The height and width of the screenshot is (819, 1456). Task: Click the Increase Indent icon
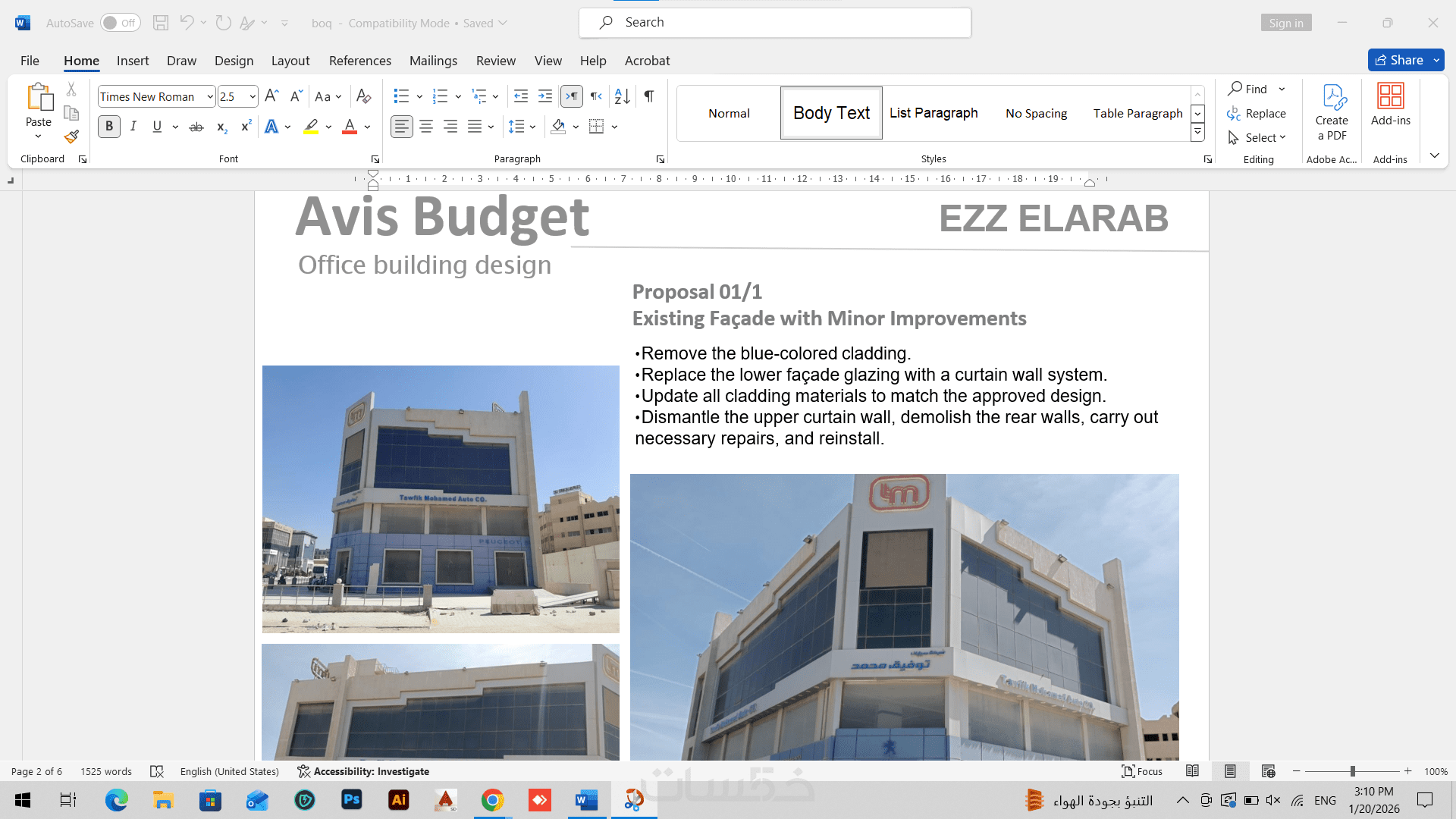[545, 96]
